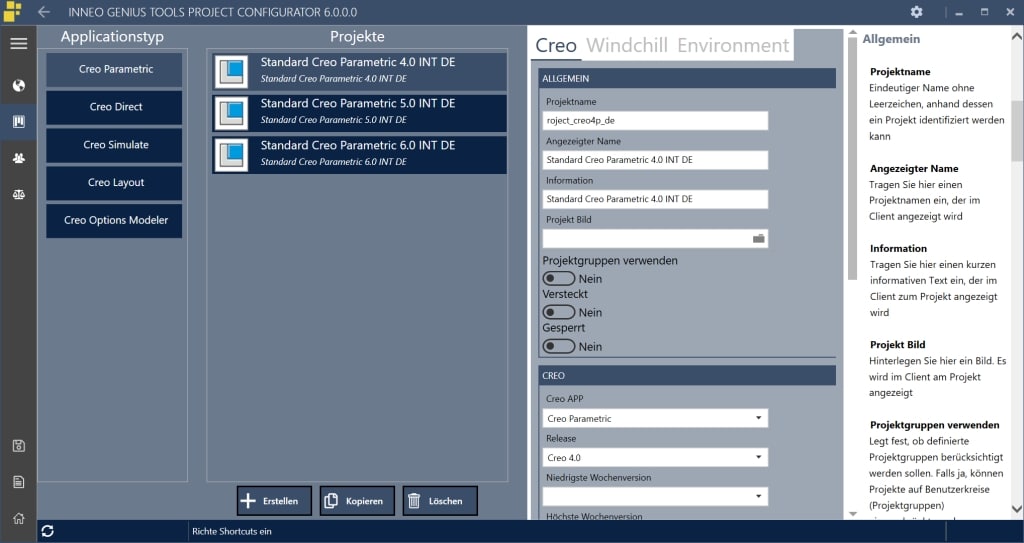The width and height of the screenshot is (1024, 543).
Task: Switch to the Windchill tab
Action: pyautogui.click(x=627, y=45)
